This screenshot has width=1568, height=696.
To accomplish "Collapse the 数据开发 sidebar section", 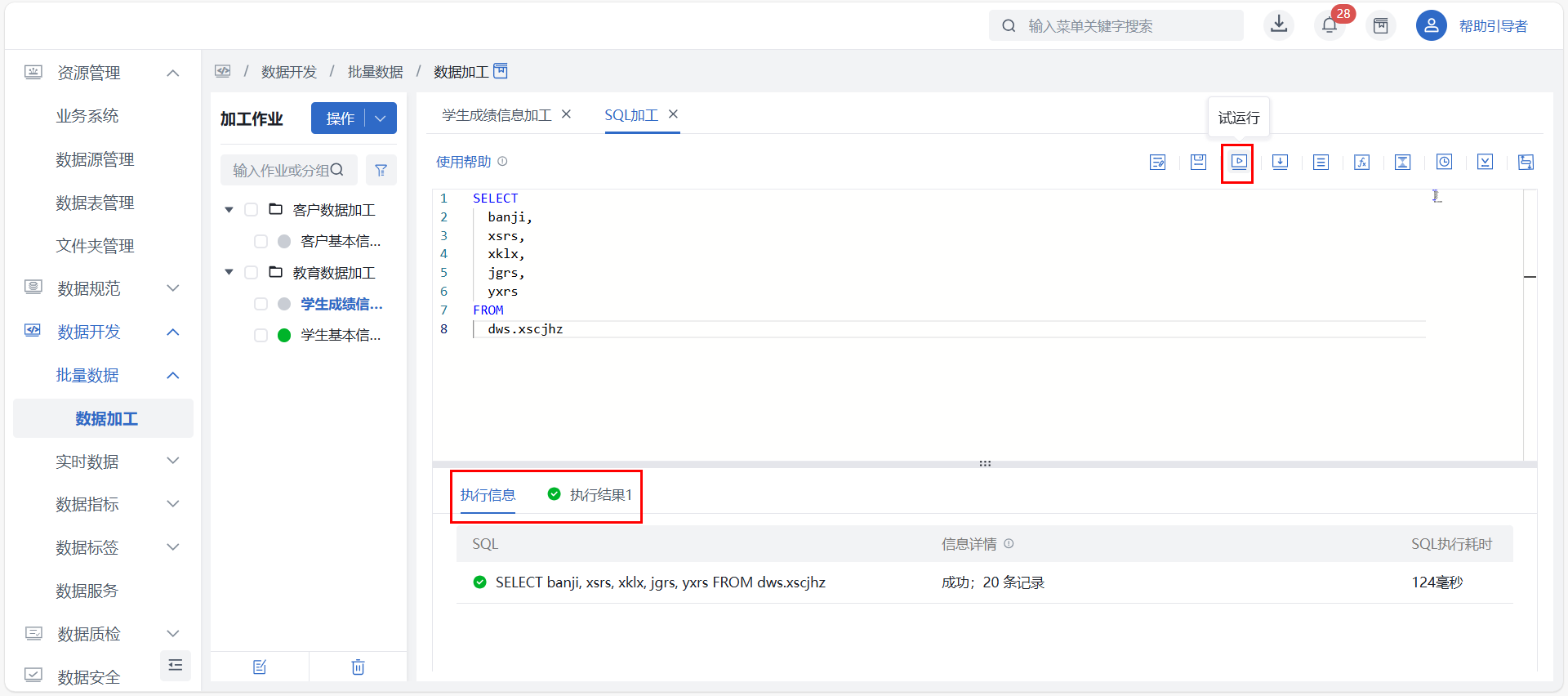I will 173,332.
